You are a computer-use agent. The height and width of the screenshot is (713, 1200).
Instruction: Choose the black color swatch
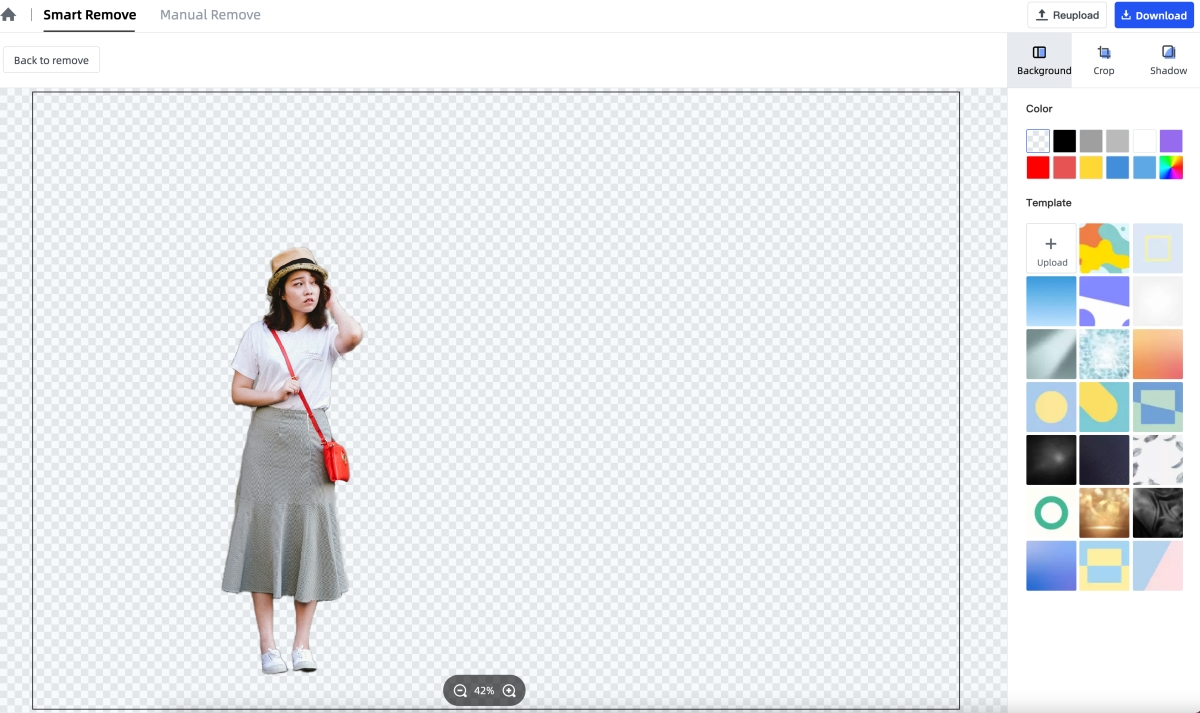coord(1065,141)
